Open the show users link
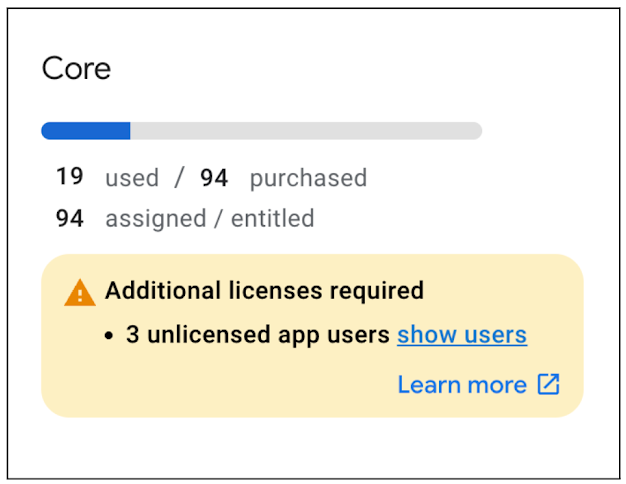Screen dimensions: 626x484 (x=462, y=335)
